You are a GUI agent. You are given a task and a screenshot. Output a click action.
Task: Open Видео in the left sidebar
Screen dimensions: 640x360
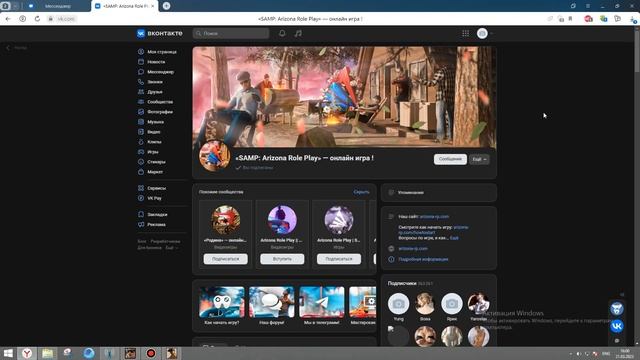153,132
